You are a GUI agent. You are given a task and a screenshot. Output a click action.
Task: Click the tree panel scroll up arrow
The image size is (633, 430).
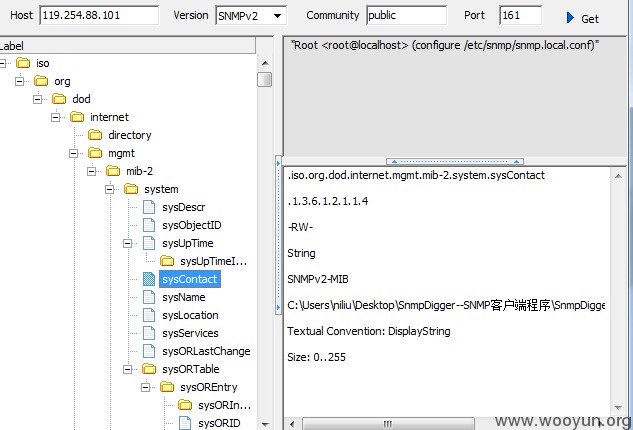(265, 63)
